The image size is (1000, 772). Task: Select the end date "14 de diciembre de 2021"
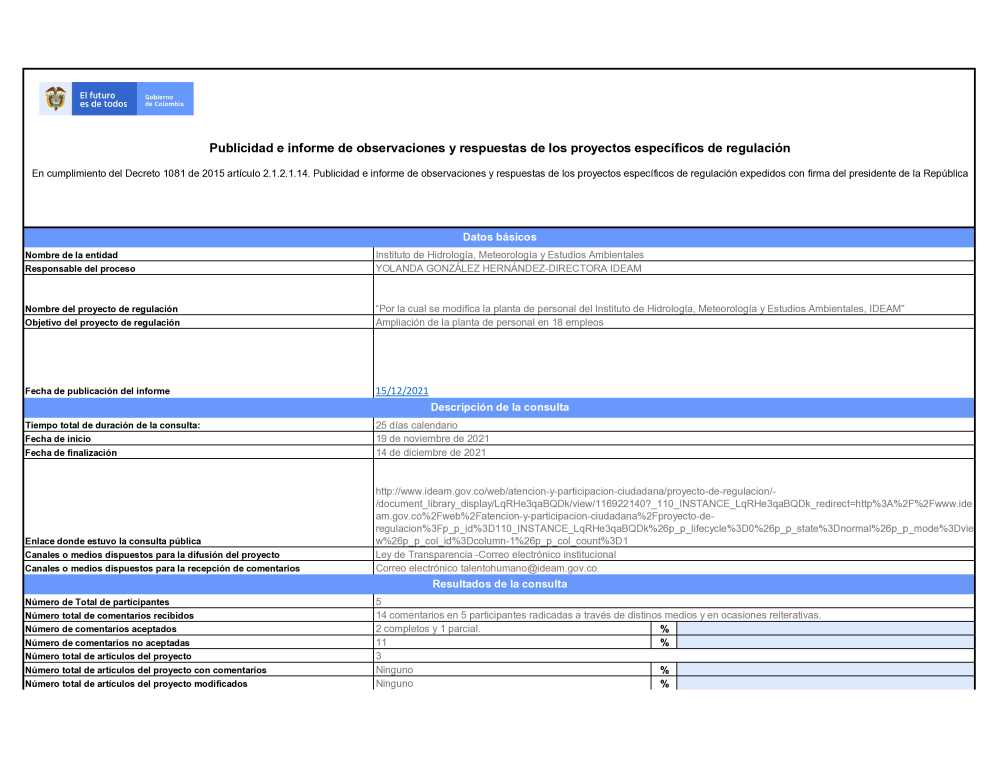click(430, 453)
